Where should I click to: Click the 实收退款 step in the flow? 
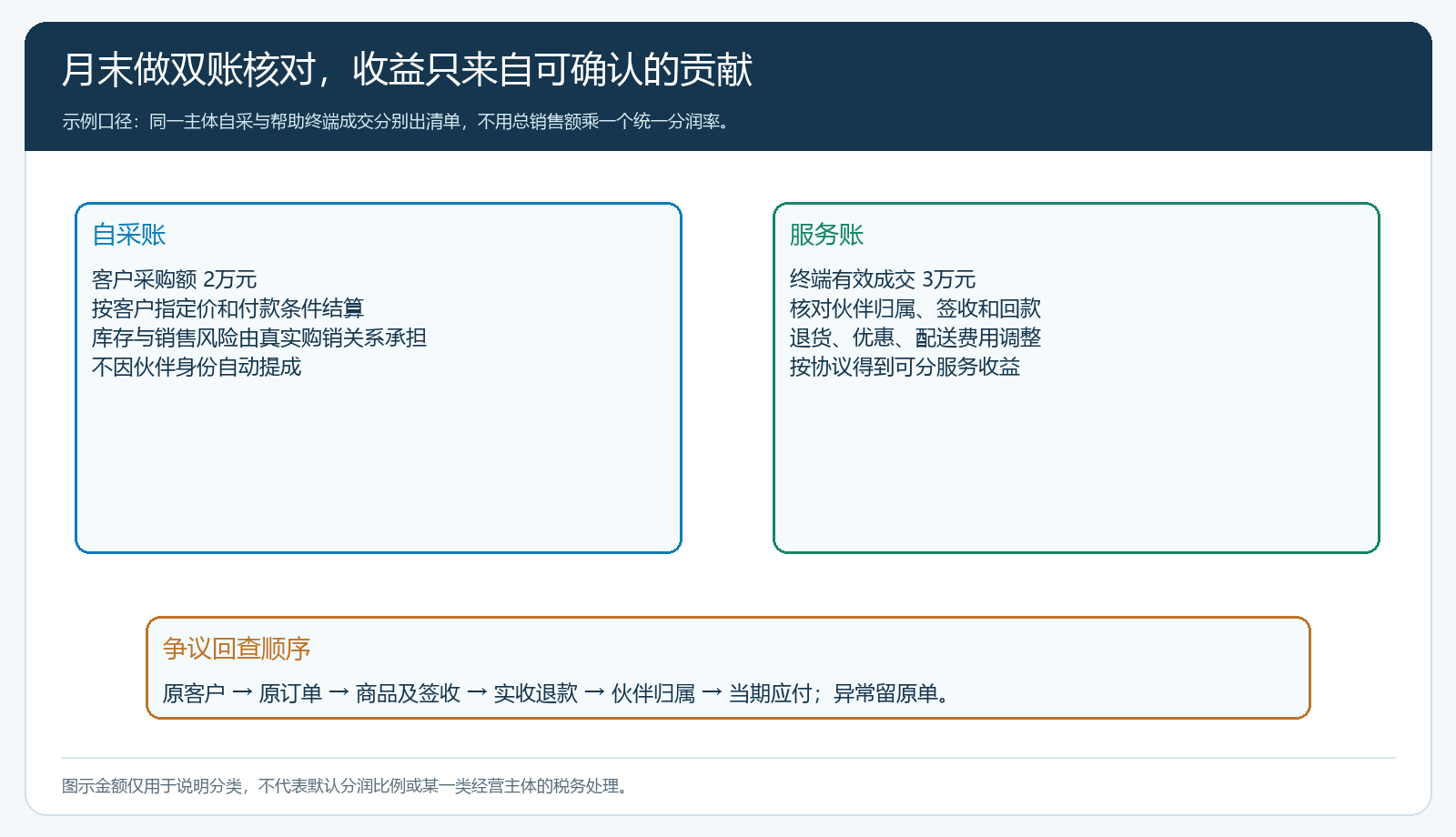coord(535,693)
